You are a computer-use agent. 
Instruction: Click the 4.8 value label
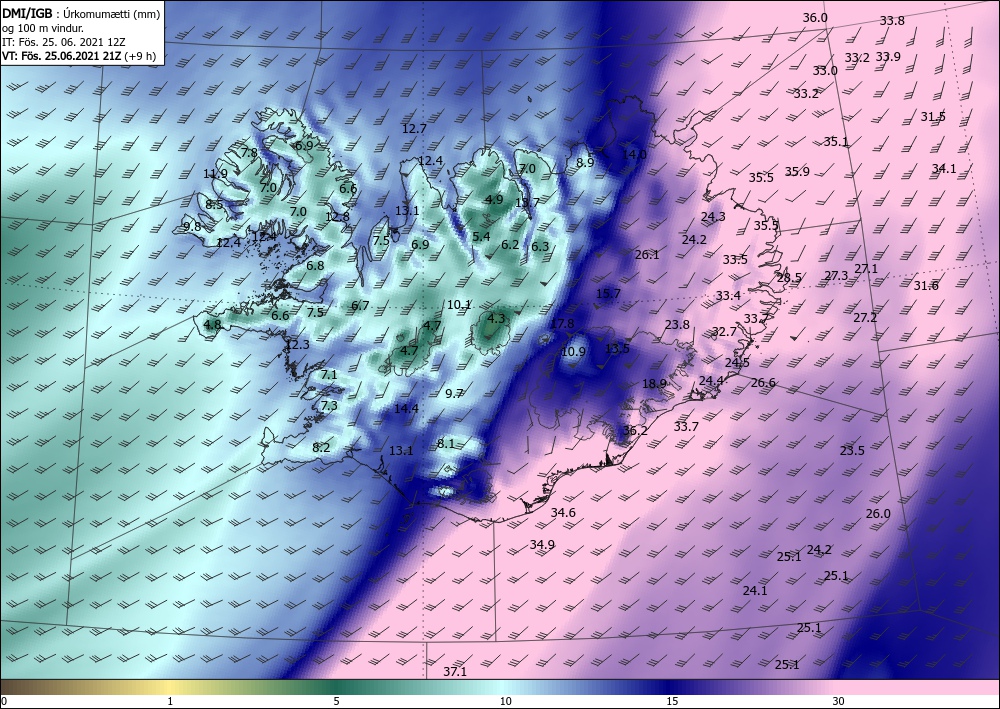coord(212,325)
